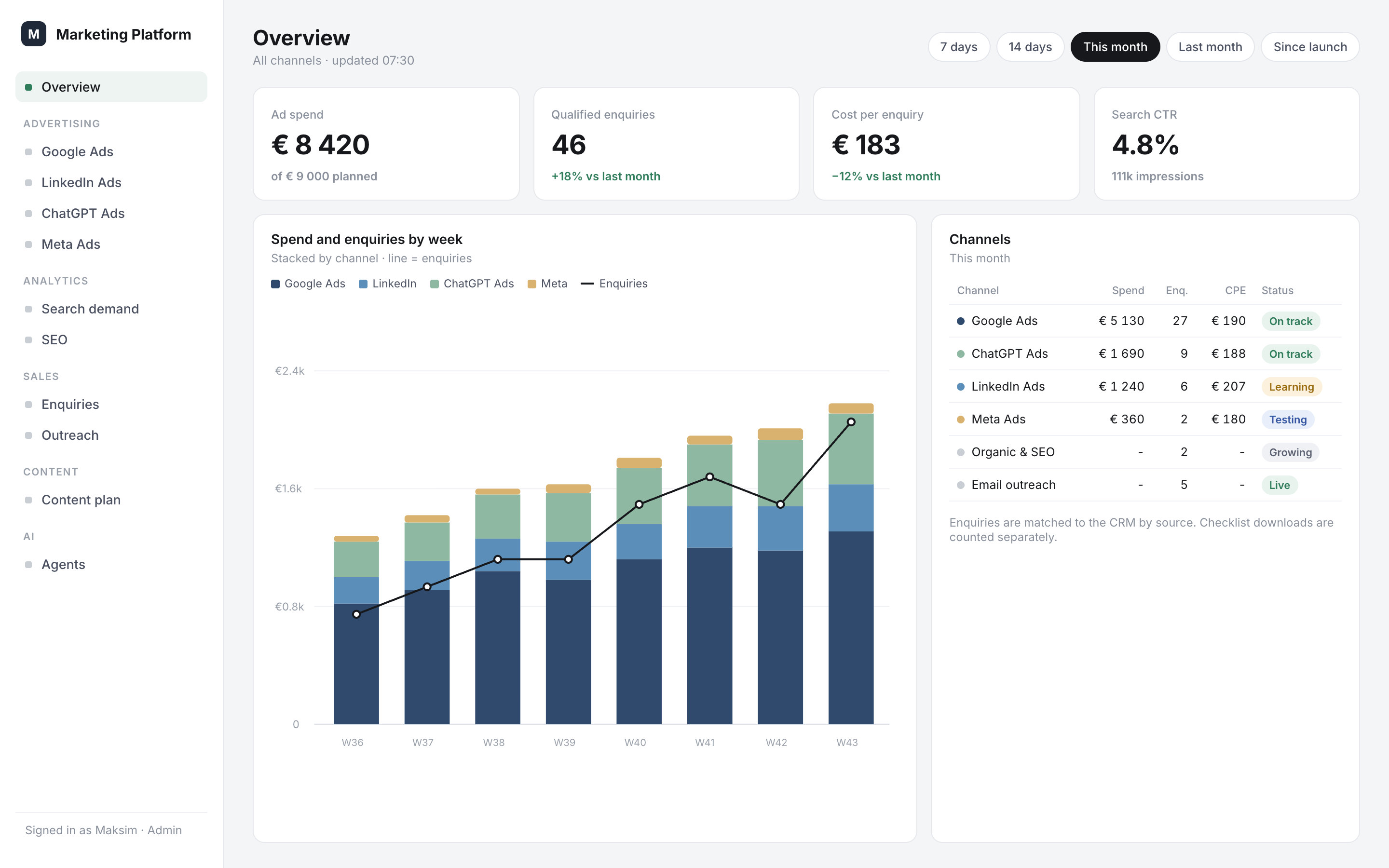Click the Spend column header

(1127, 290)
